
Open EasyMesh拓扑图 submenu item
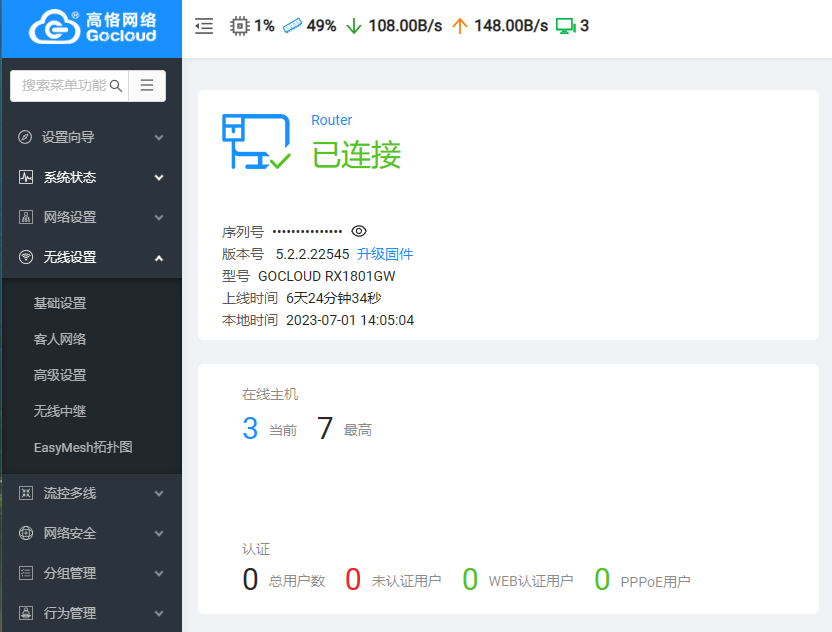pos(83,447)
